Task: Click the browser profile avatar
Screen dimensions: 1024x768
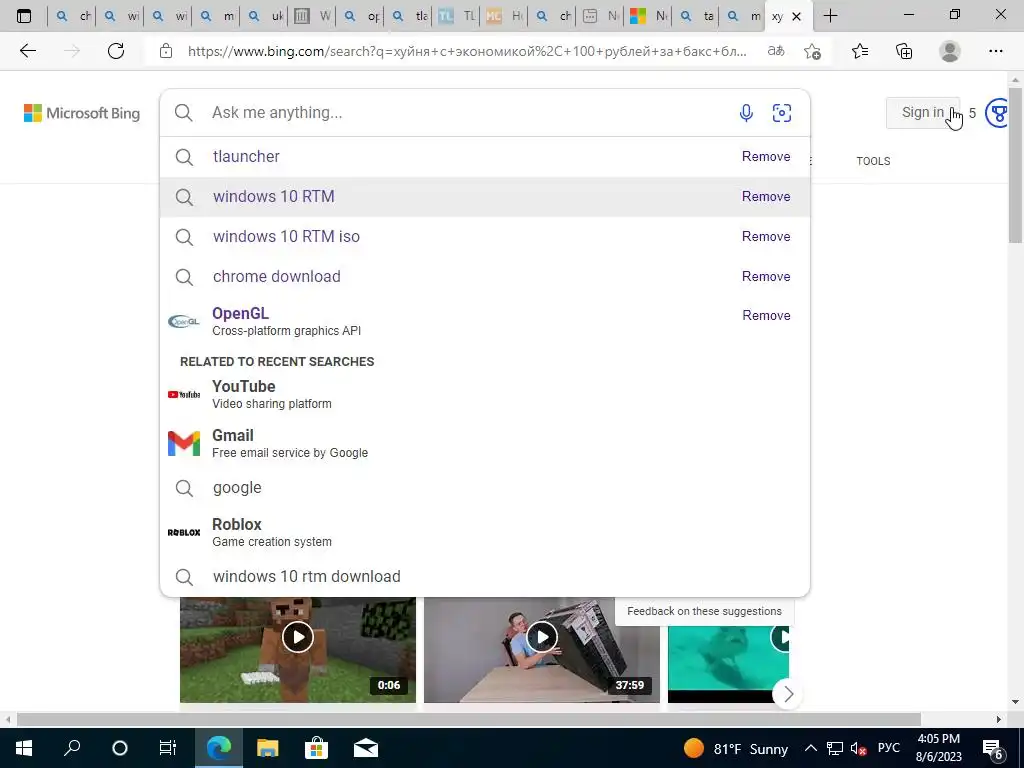Action: [x=950, y=51]
